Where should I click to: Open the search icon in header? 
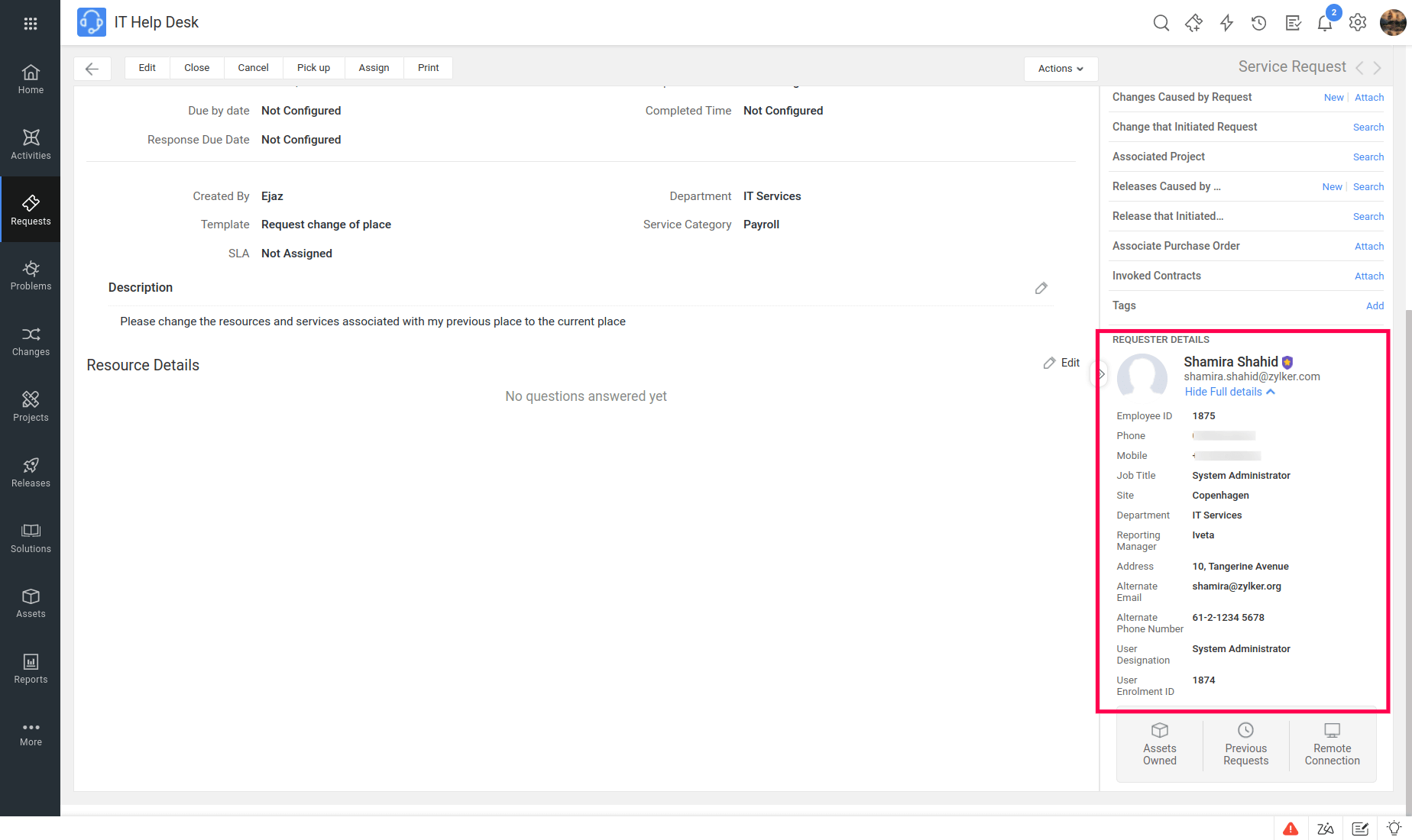point(1161,23)
